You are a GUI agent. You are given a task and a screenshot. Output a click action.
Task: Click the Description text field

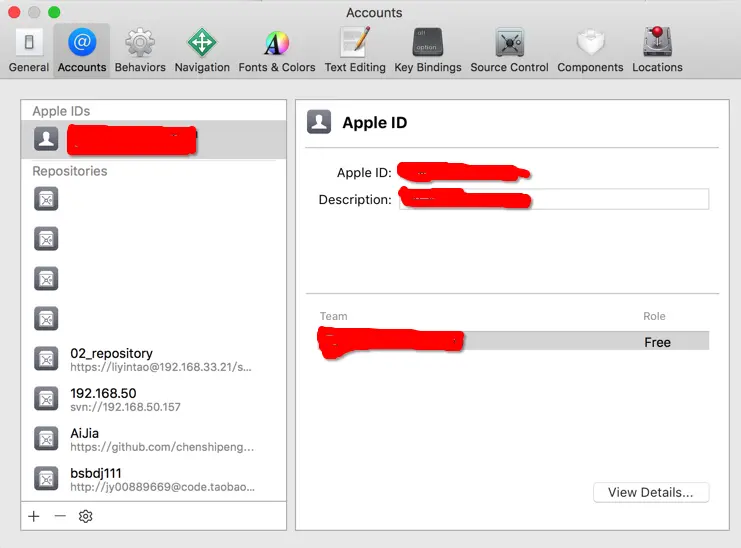tap(554, 199)
